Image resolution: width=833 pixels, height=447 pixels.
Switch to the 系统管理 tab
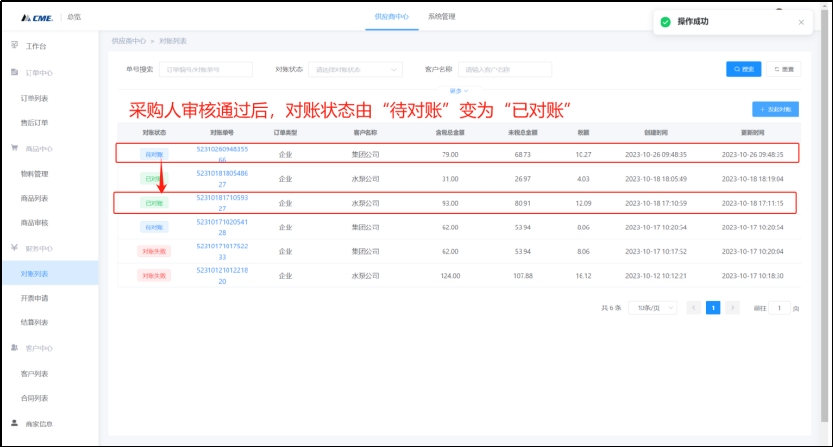click(441, 17)
